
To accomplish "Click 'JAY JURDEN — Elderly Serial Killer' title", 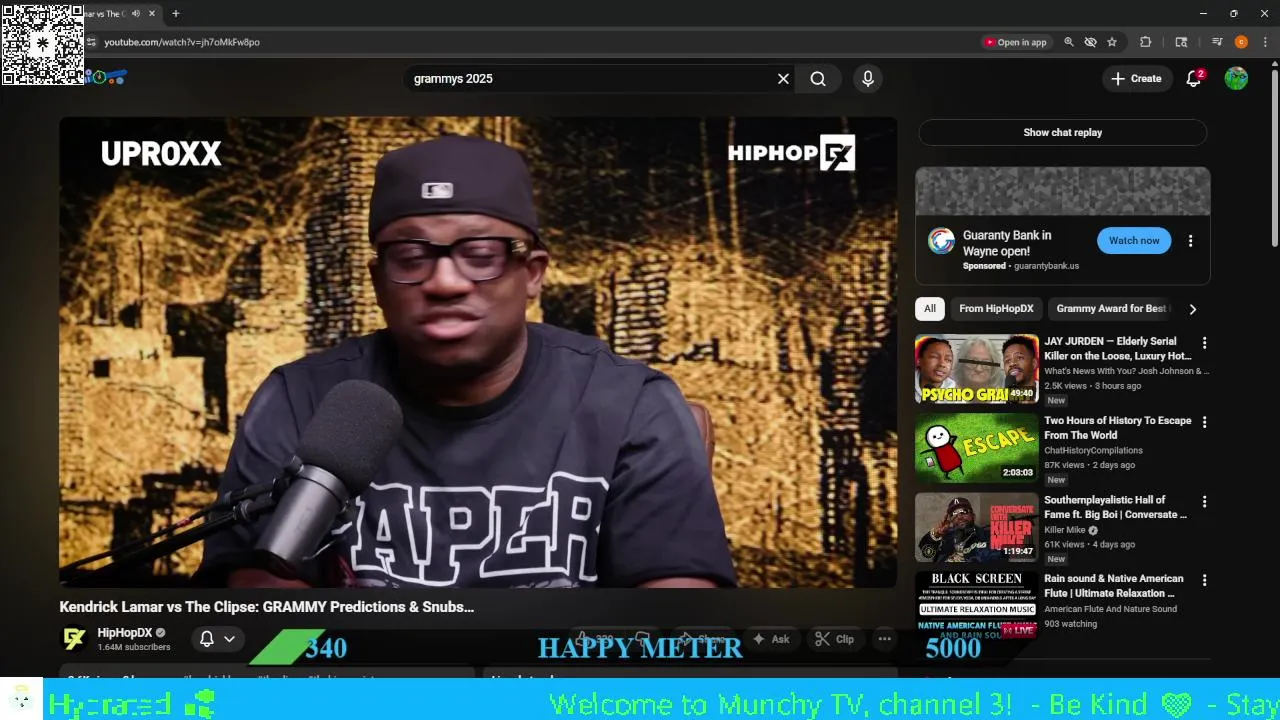I will point(1117,348).
